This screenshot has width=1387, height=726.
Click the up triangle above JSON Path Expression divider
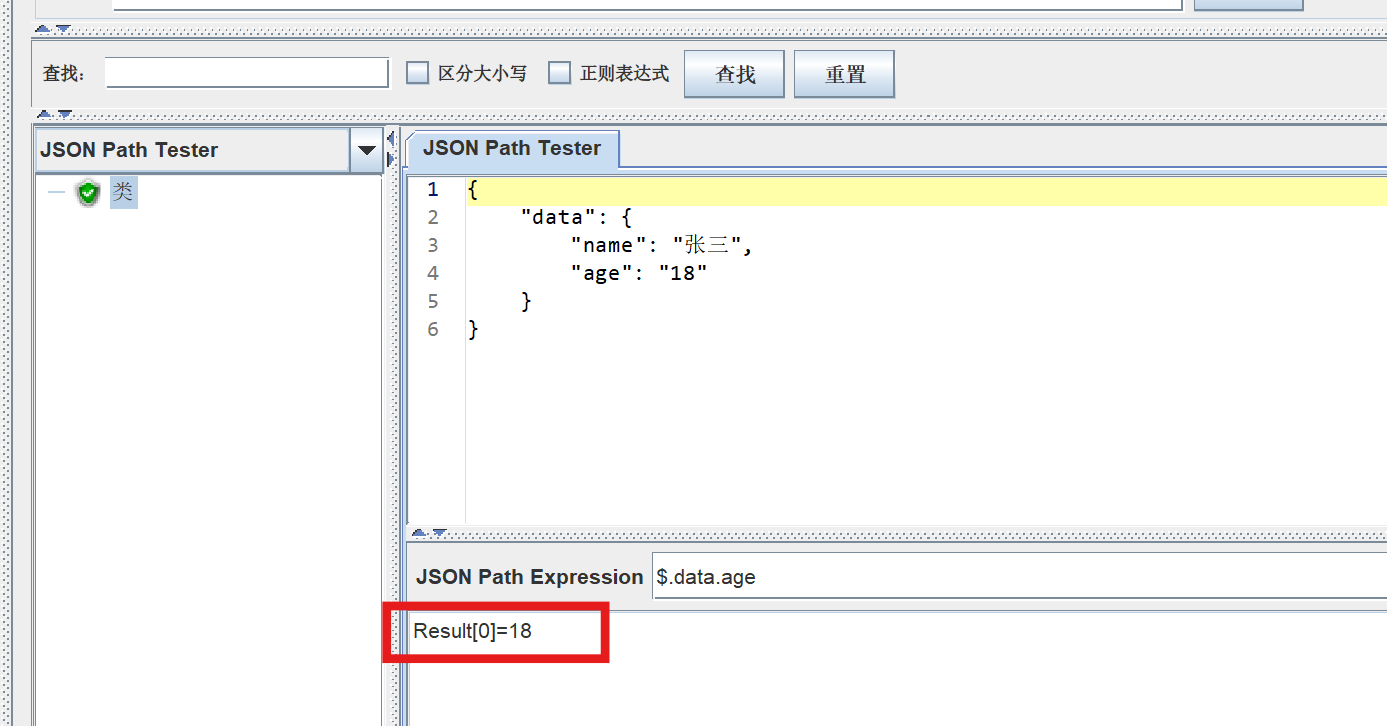pyautogui.click(x=420, y=532)
